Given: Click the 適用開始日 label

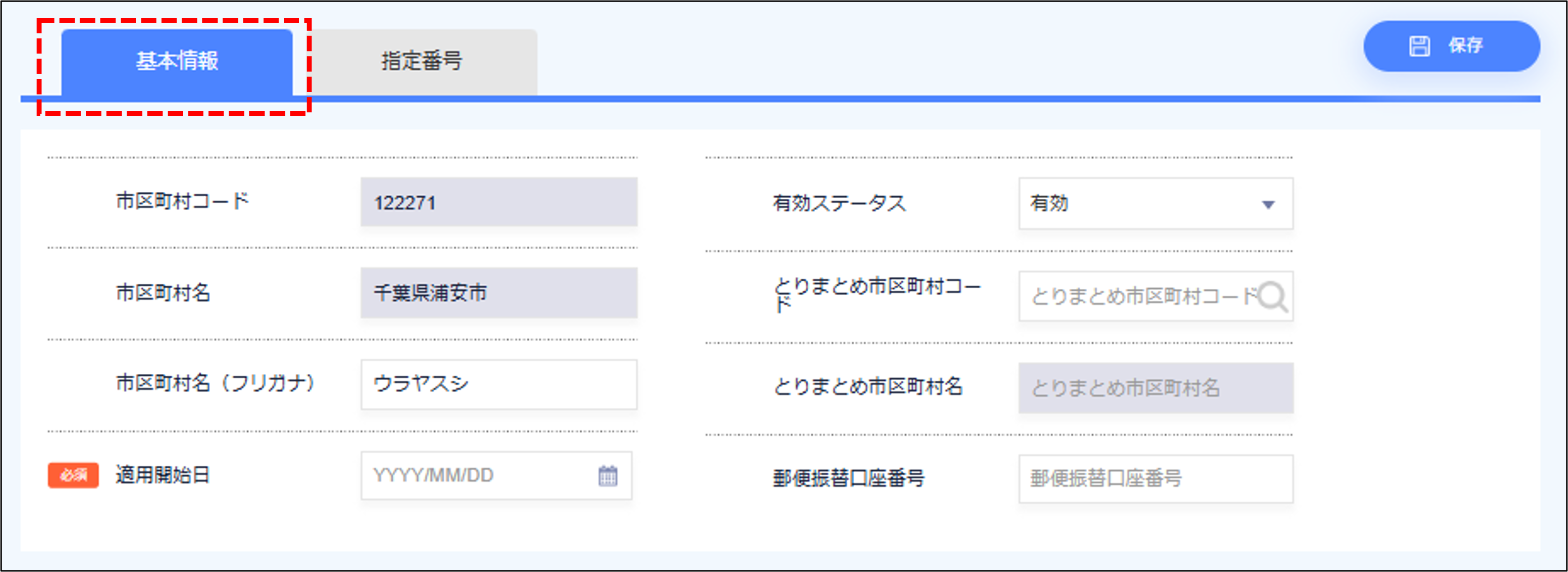Looking at the screenshot, I should point(163,475).
